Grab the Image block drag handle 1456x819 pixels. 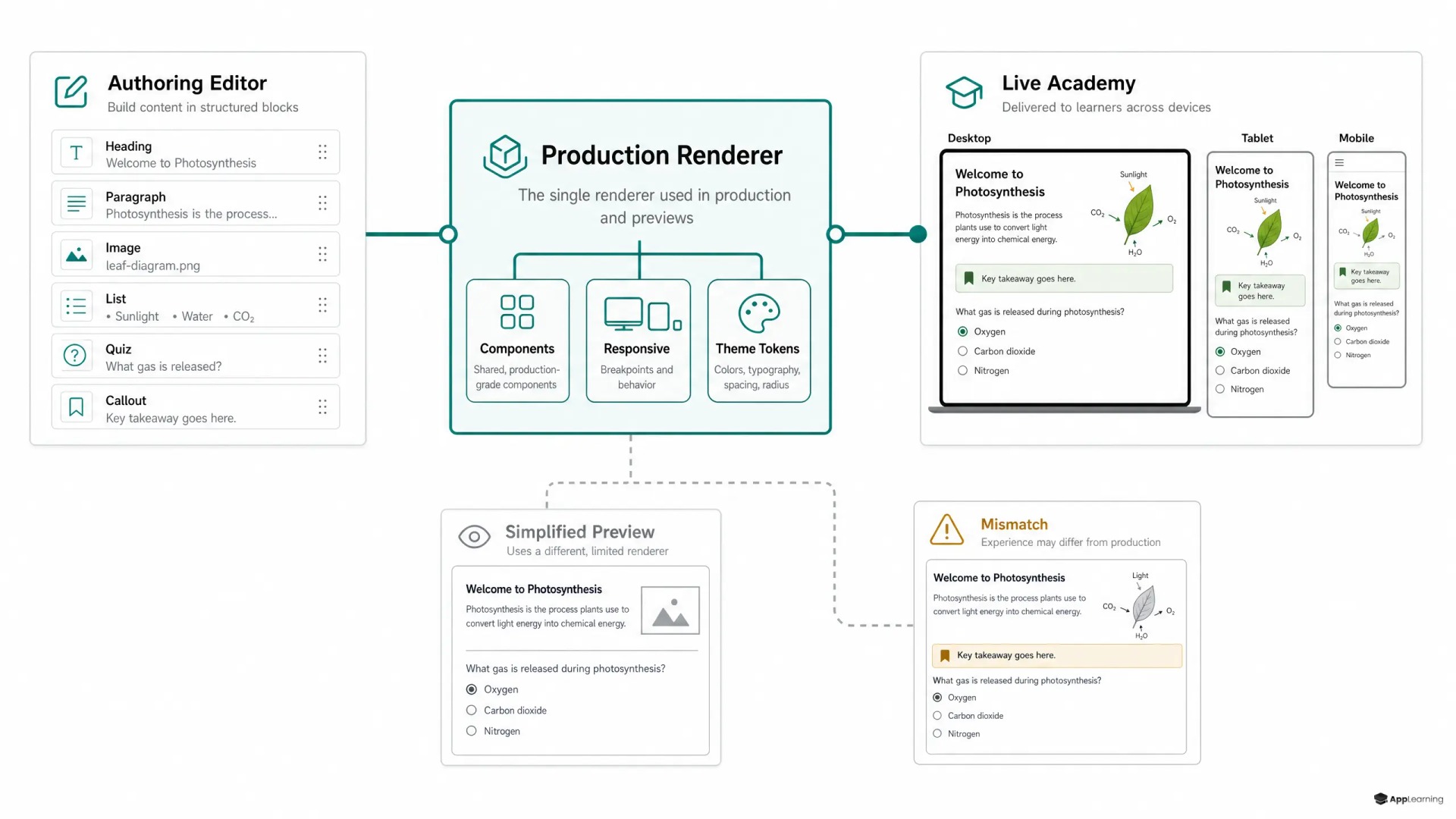[x=322, y=254]
